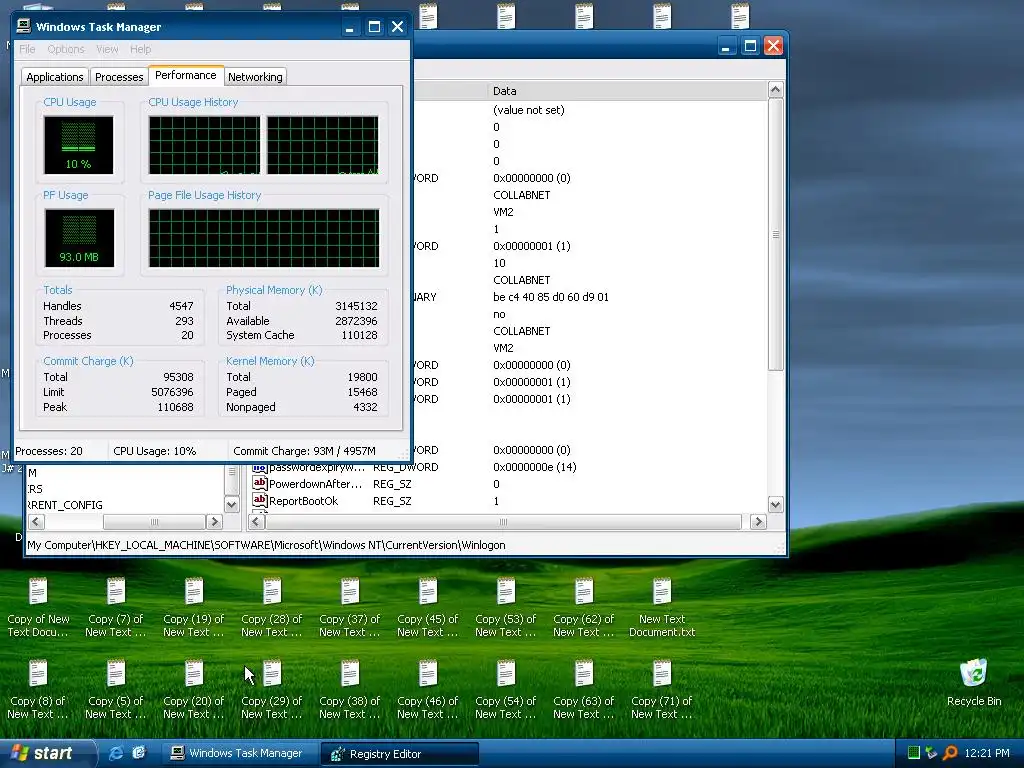
Task: Click the tray icon between CPU meter and magnifier
Action: pos(932,753)
